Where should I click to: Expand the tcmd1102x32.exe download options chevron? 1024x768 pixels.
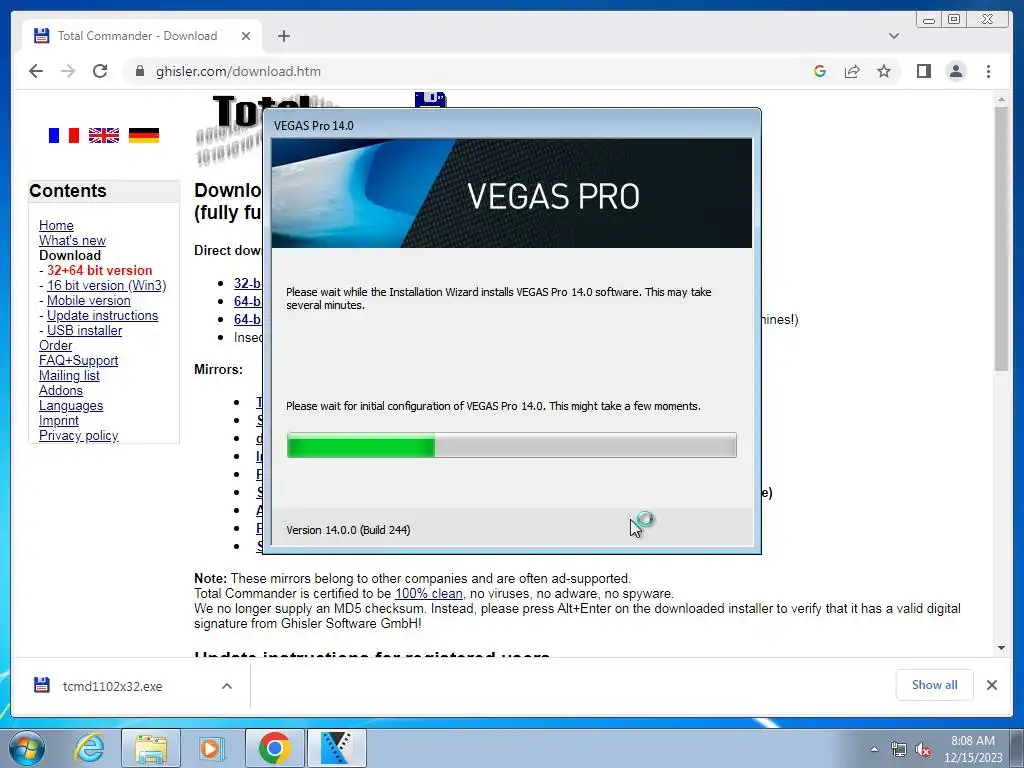227,686
